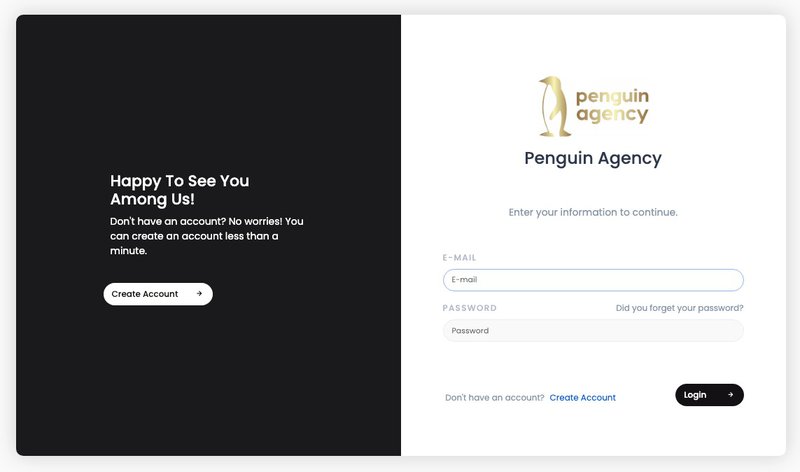Click the 'Penguin Agency' heading
Image resolution: width=800 pixels, height=472 pixels.
[593, 158]
